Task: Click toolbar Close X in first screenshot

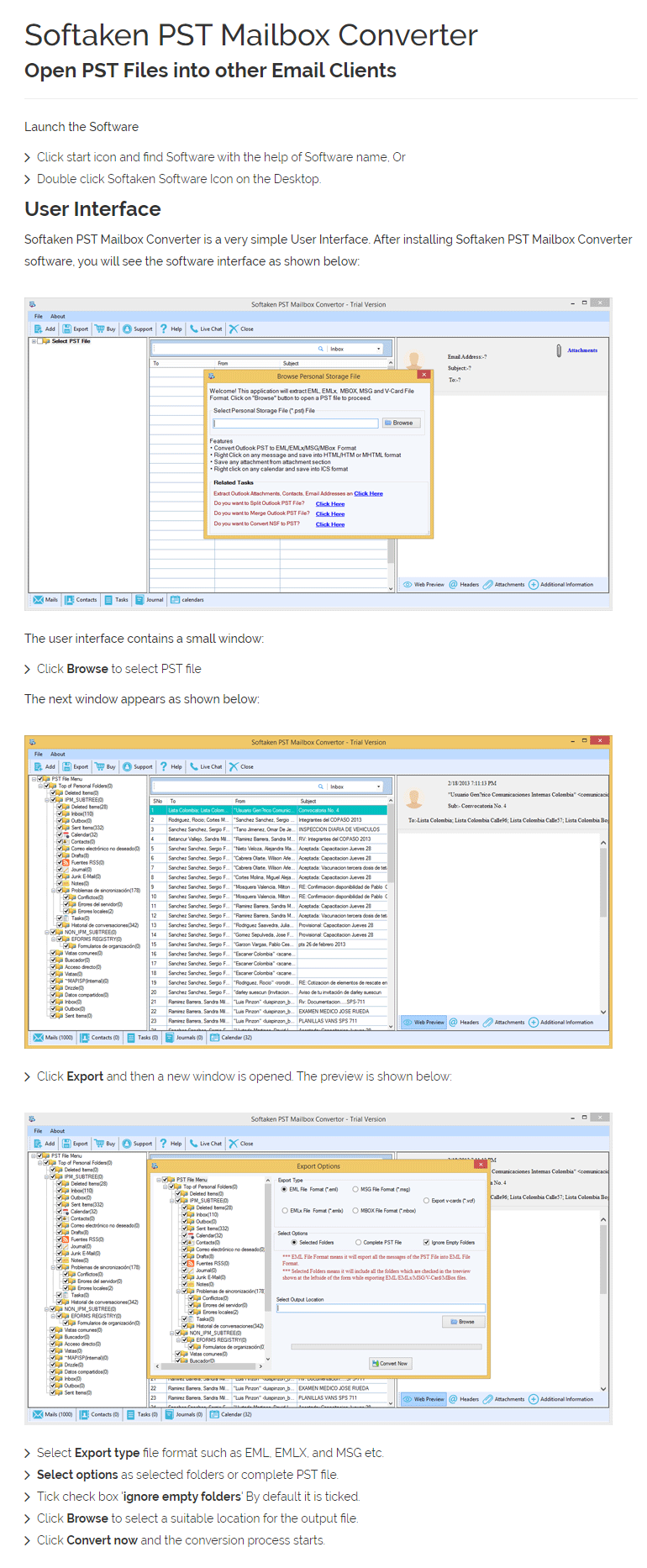Action: (234, 329)
